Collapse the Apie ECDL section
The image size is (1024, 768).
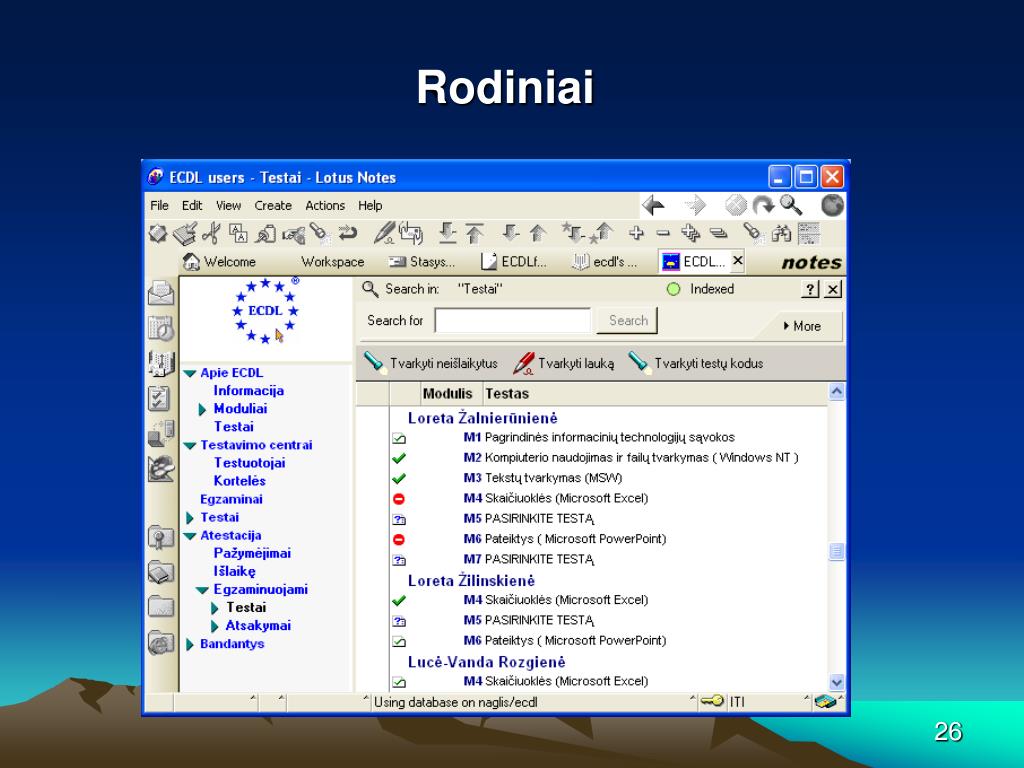(190, 374)
